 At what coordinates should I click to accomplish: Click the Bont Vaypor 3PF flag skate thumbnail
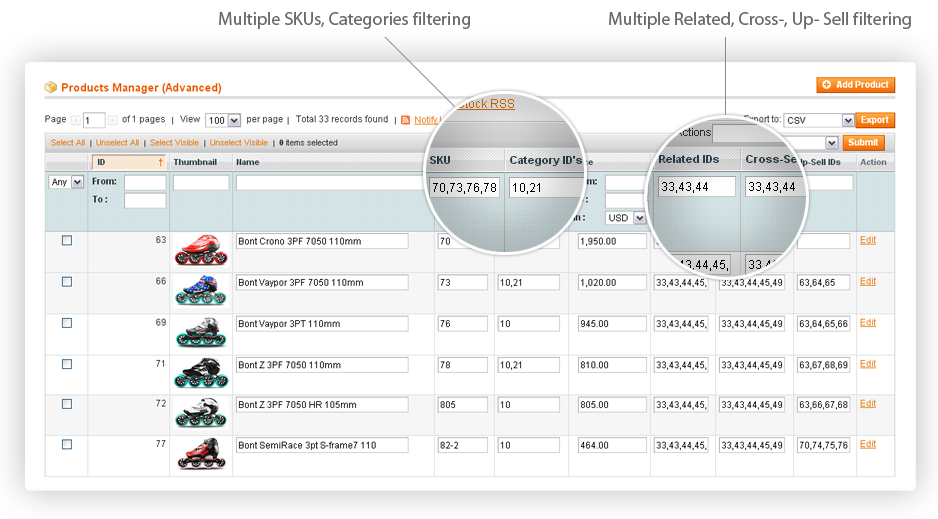(201, 291)
